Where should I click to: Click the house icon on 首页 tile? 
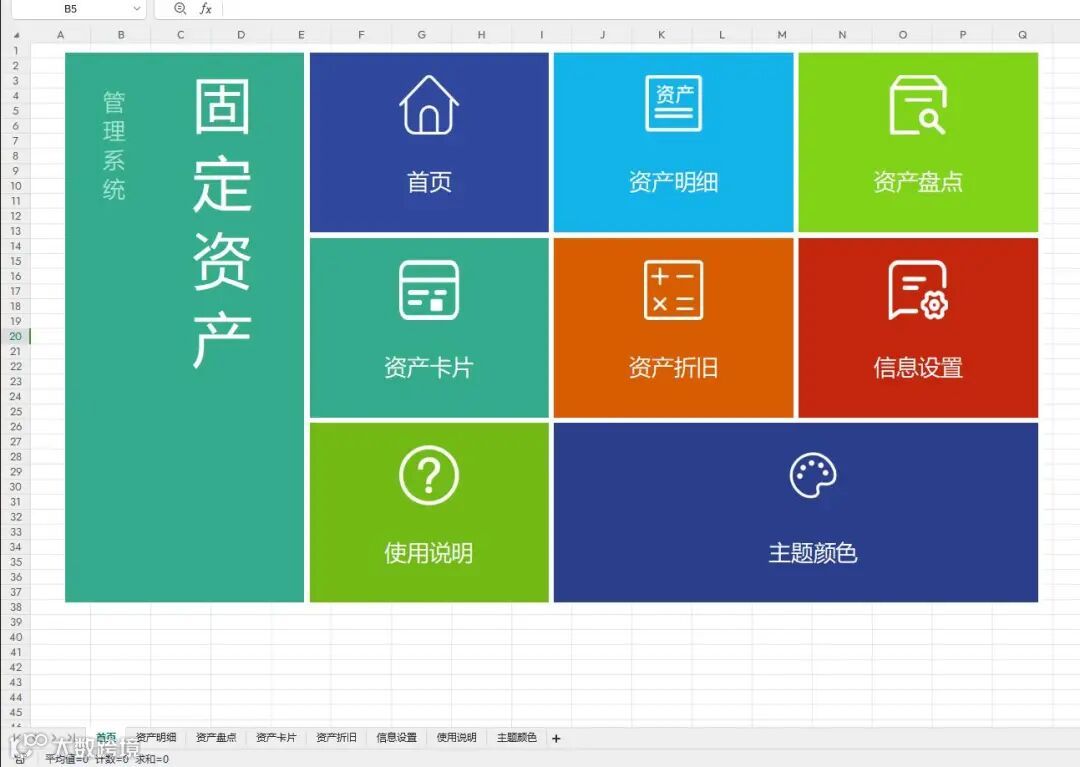tap(428, 104)
